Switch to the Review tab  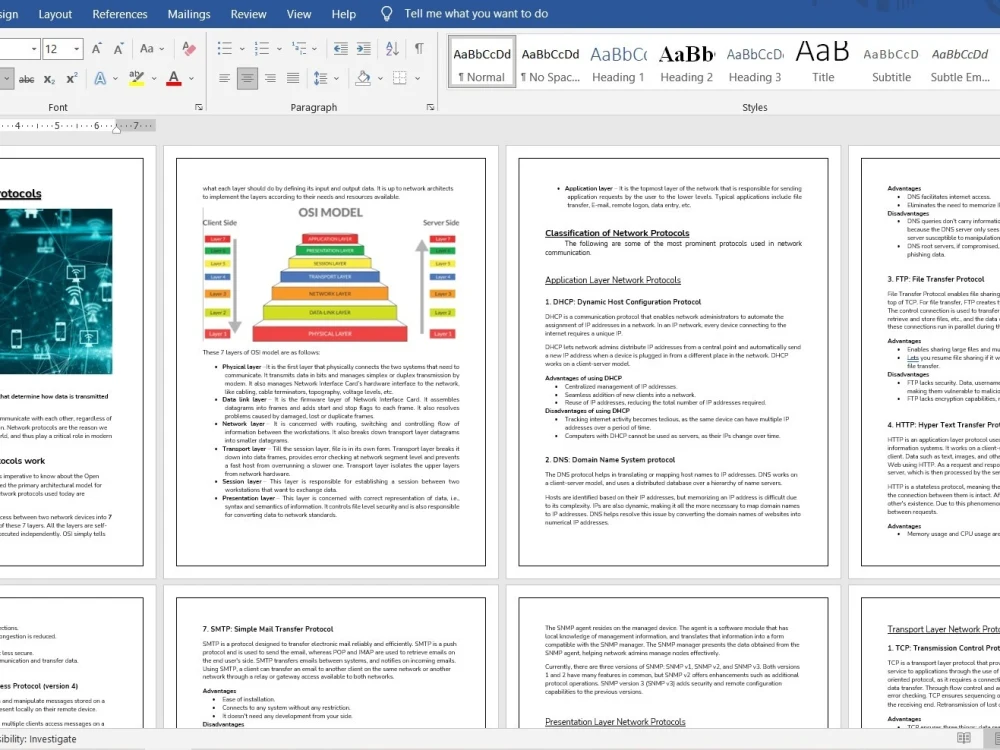click(248, 14)
